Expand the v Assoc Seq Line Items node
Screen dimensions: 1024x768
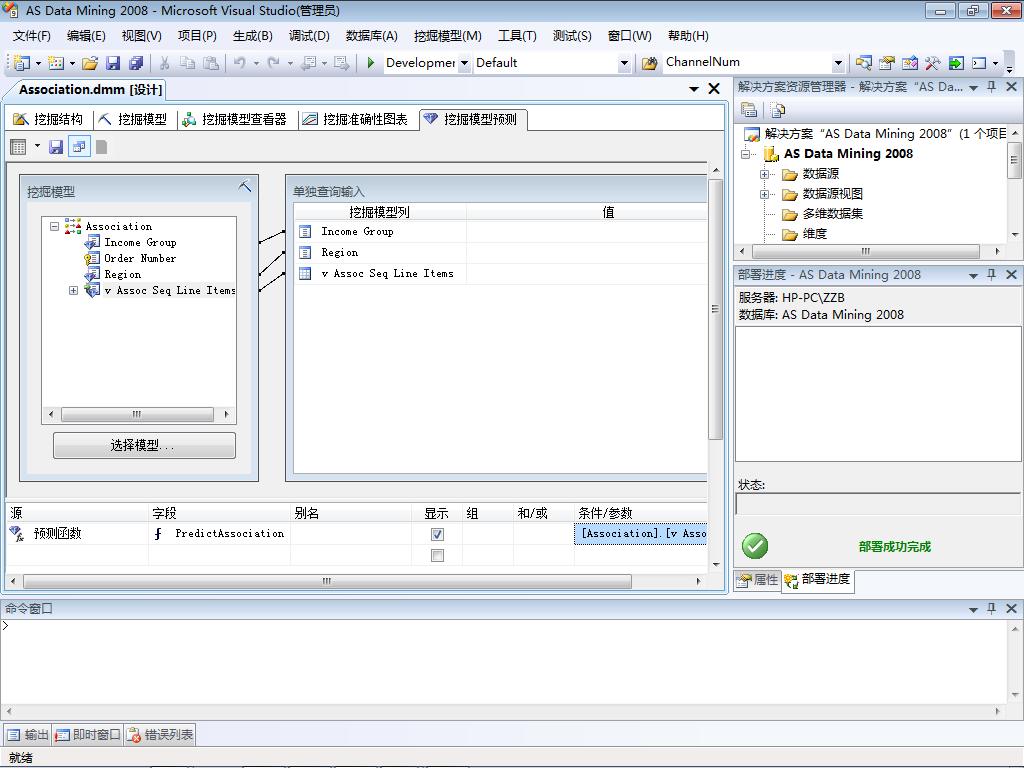click(73, 291)
